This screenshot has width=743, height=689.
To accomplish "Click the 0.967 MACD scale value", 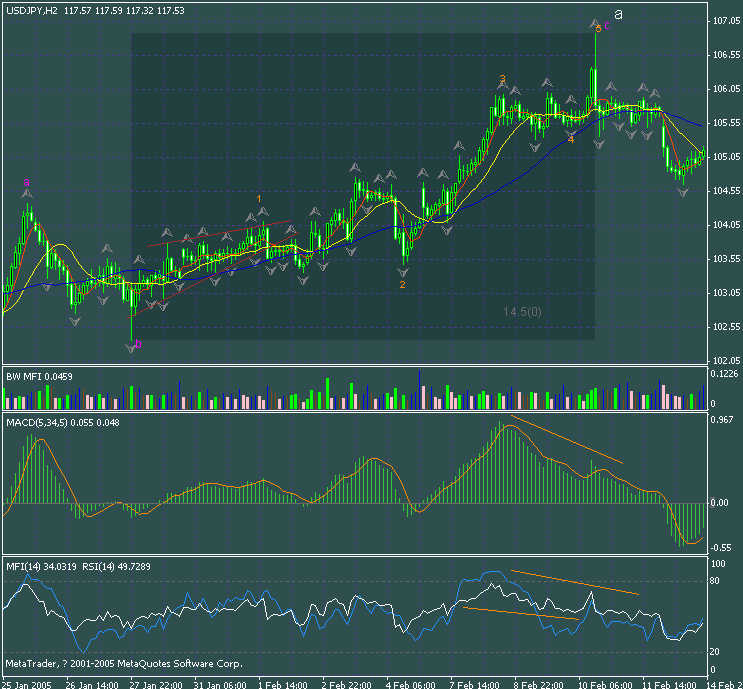I will 721,418.
